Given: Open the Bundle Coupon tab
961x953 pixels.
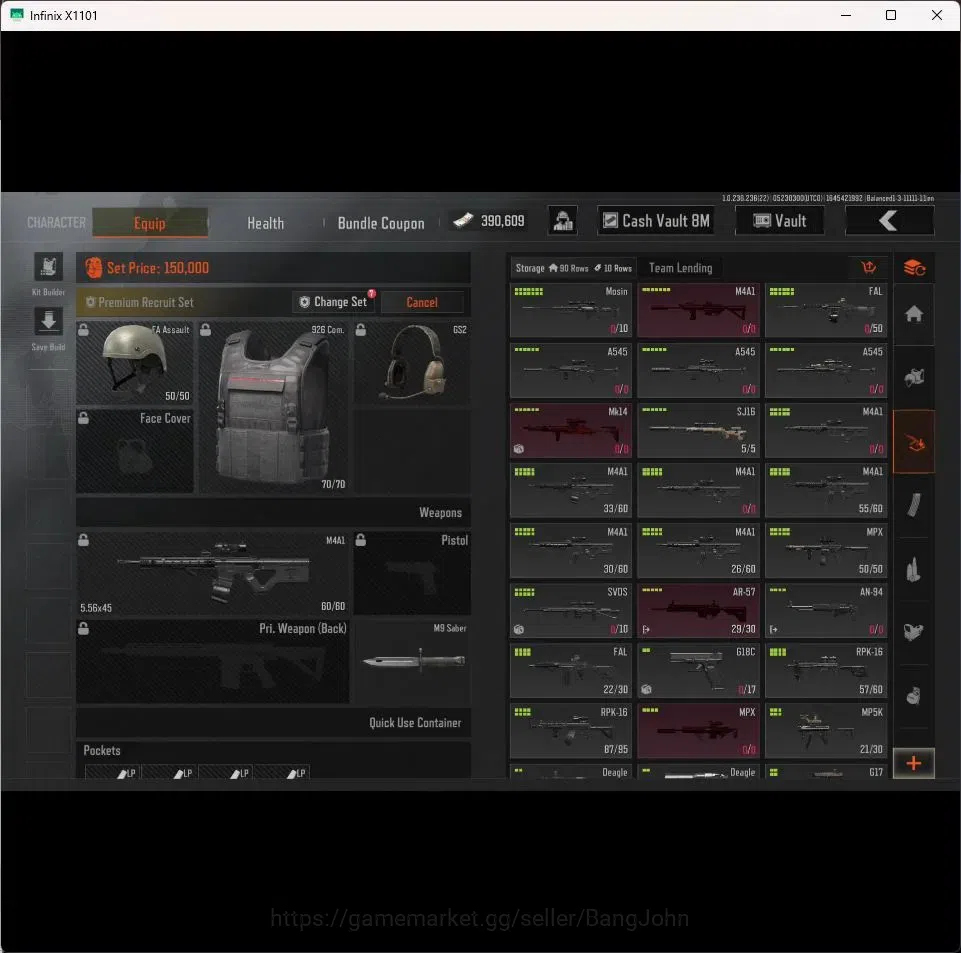Looking at the screenshot, I should (x=381, y=223).
